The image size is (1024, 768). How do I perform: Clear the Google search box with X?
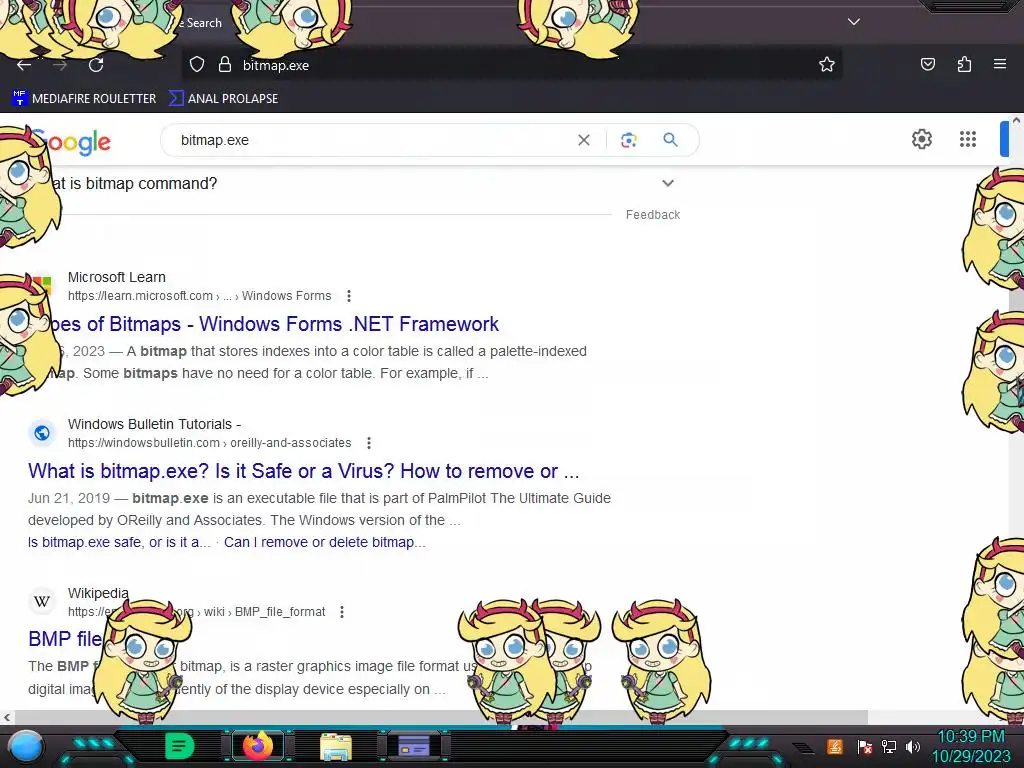click(584, 140)
